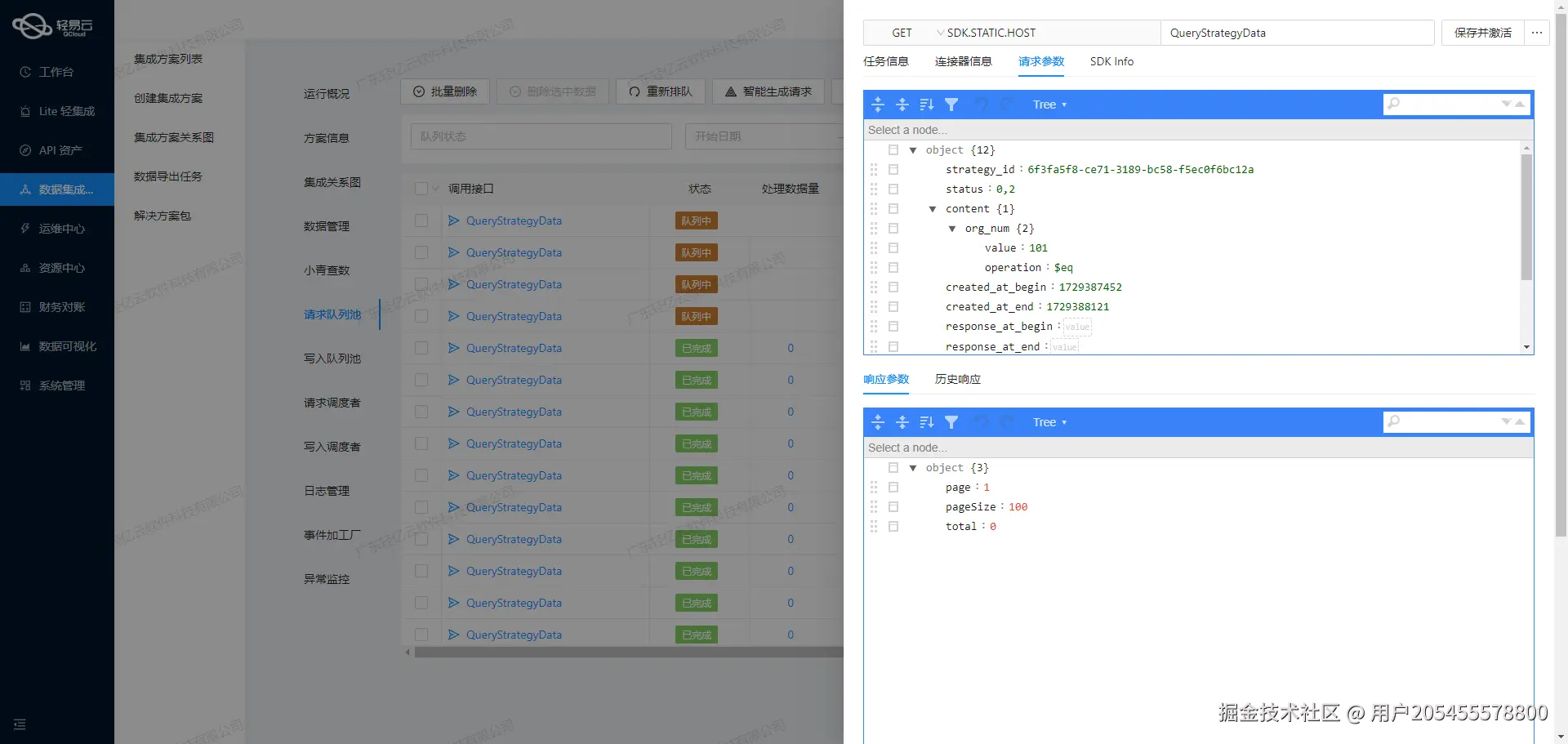The image size is (1568, 744).
Task: Click the strategy_id value 6f3fa5f8-ce71-3189-bc58-f5ec0f6bc12a
Action: 1140,170
